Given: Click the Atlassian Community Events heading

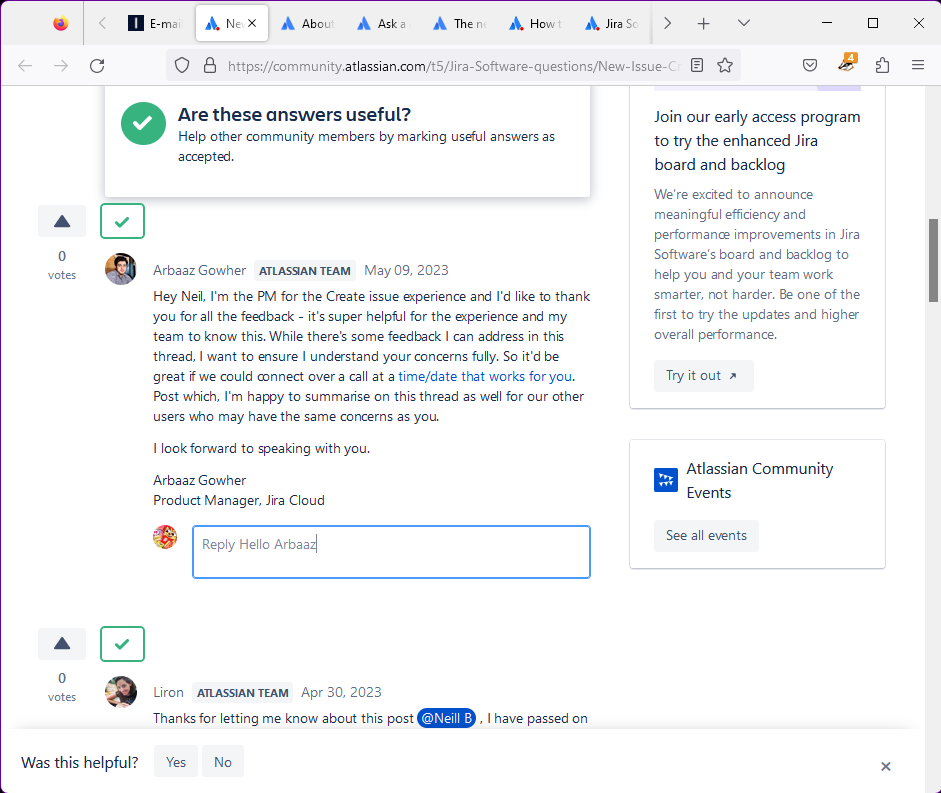Looking at the screenshot, I should [760, 481].
